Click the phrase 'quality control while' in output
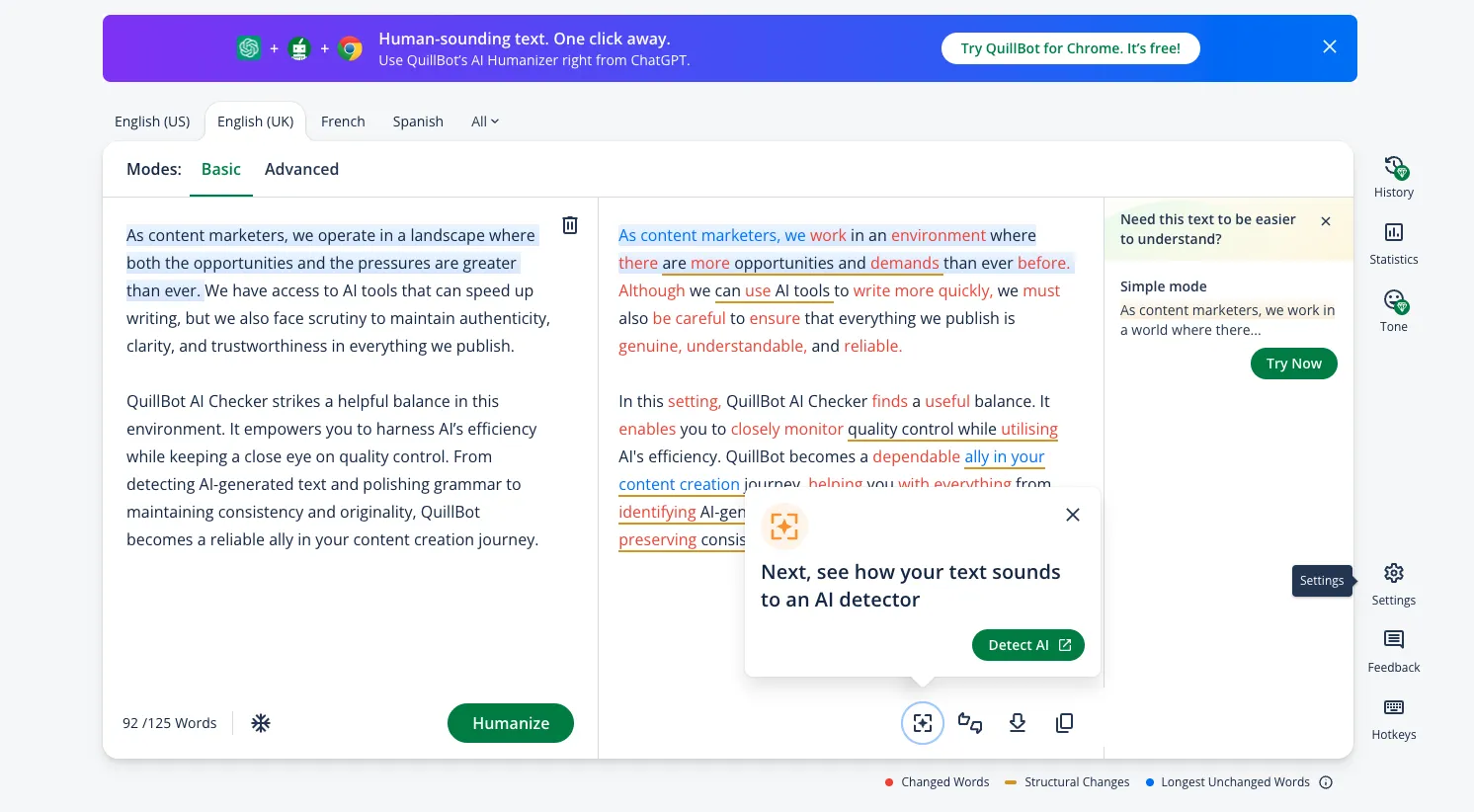Viewport: 1474px width, 812px height. pyautogui.click(x=922, y=429)
